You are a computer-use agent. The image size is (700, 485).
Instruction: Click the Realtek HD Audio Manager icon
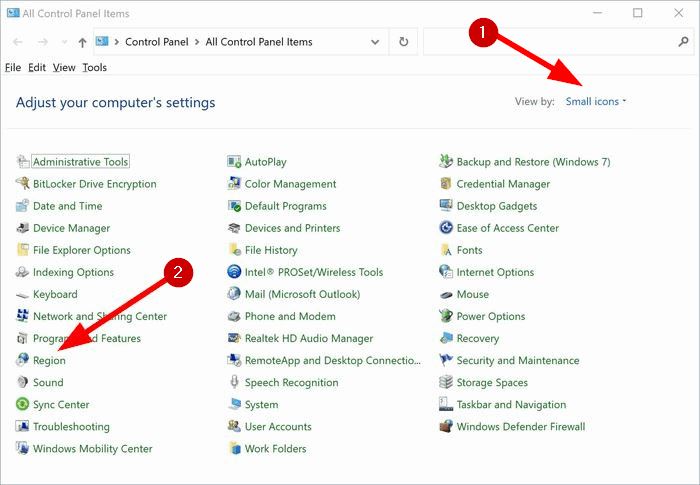click(x=234, y=339)
